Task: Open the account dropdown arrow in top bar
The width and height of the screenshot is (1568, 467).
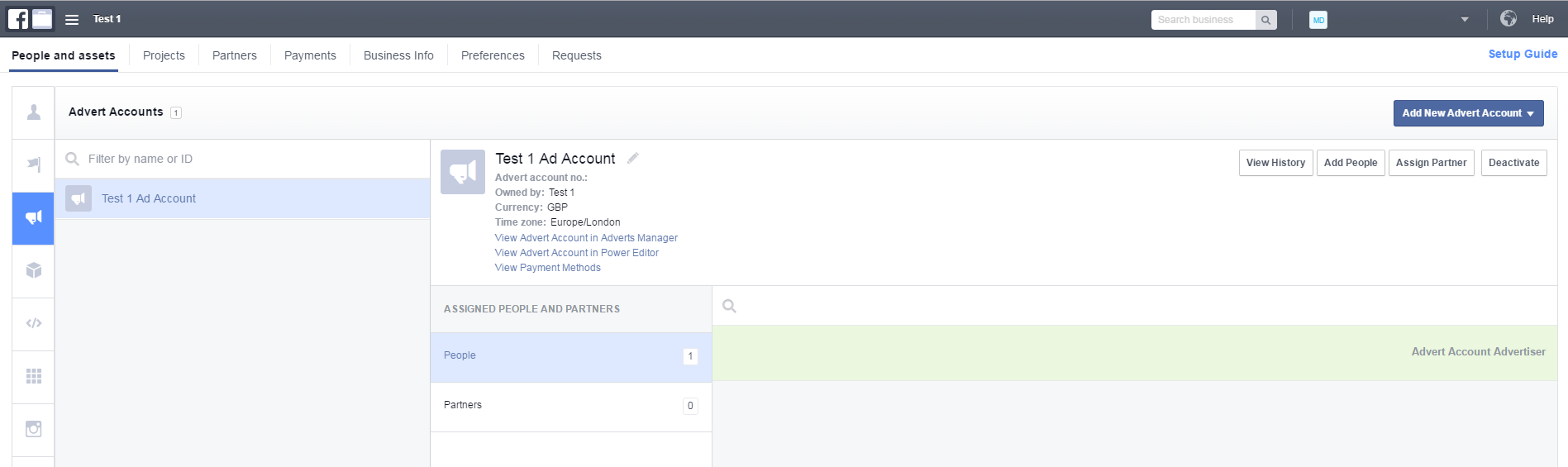Action: [x=1465, y=19]
